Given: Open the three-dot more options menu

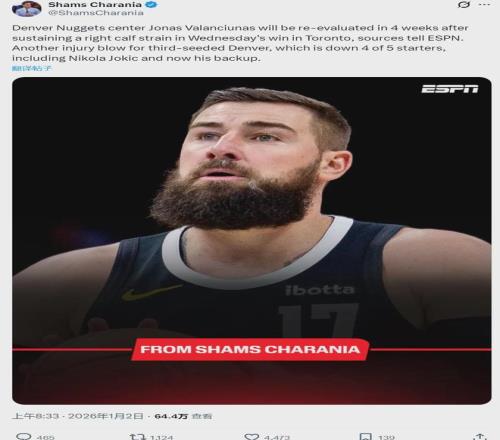Looking at the screenshot, I should pyautogui.click(x=484, y=5).
